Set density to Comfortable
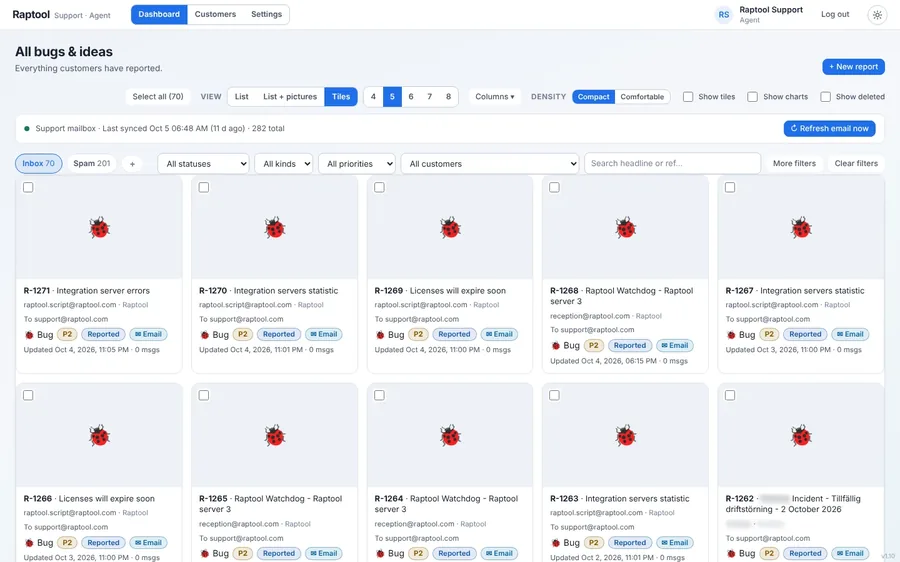Screen dimensions: 900x562 click(642, 96)
